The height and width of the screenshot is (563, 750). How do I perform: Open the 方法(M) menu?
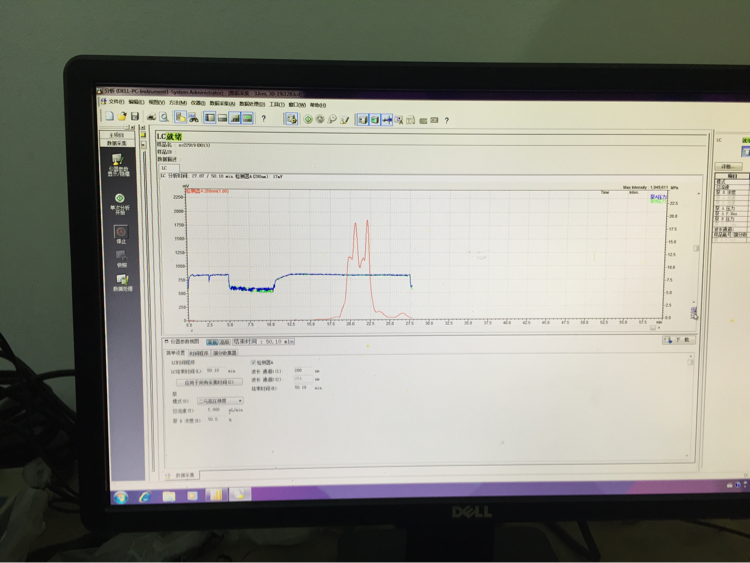pos(177,103)
